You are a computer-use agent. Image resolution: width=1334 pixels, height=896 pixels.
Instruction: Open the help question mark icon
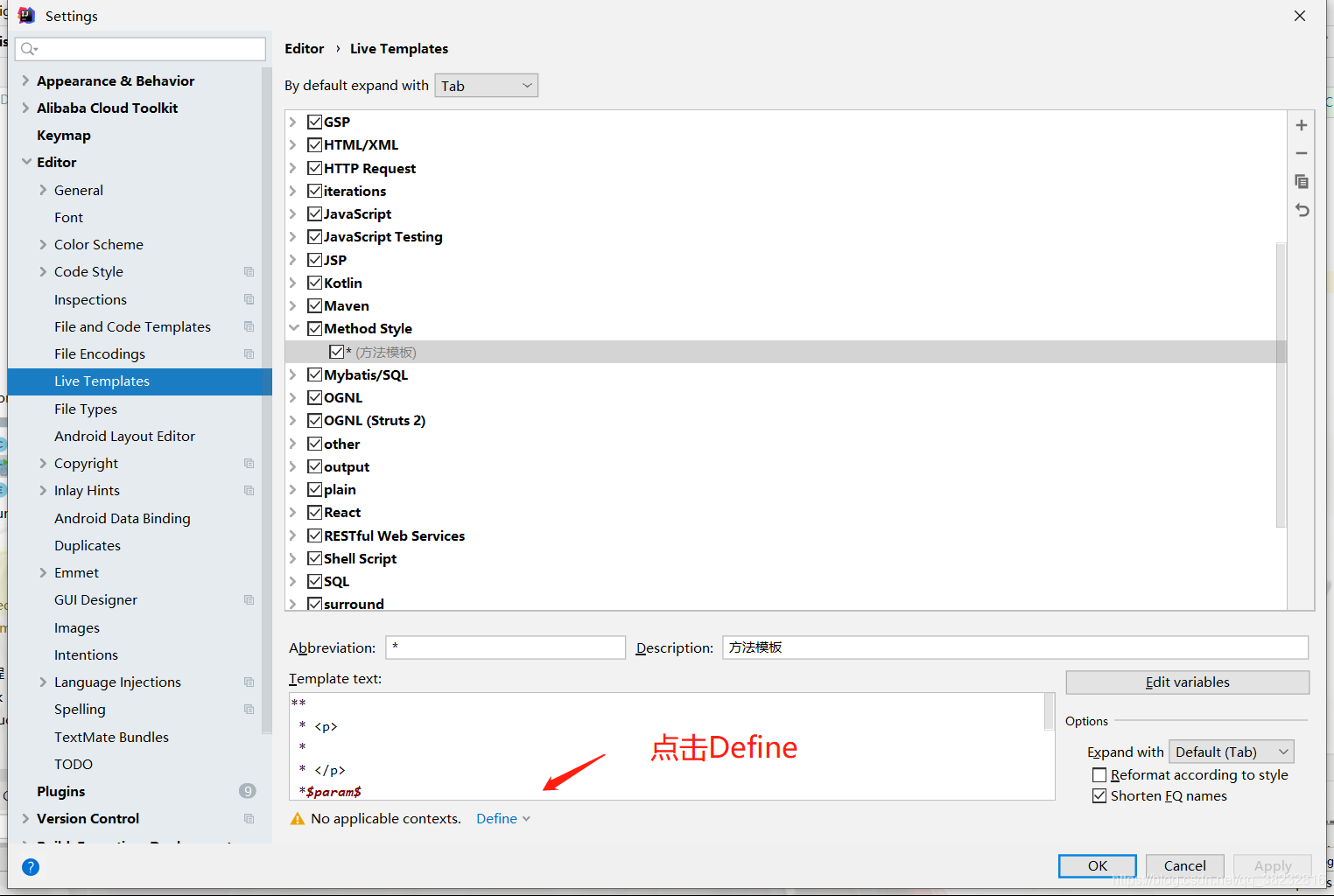pyautogui.click(x=31, y=867)
